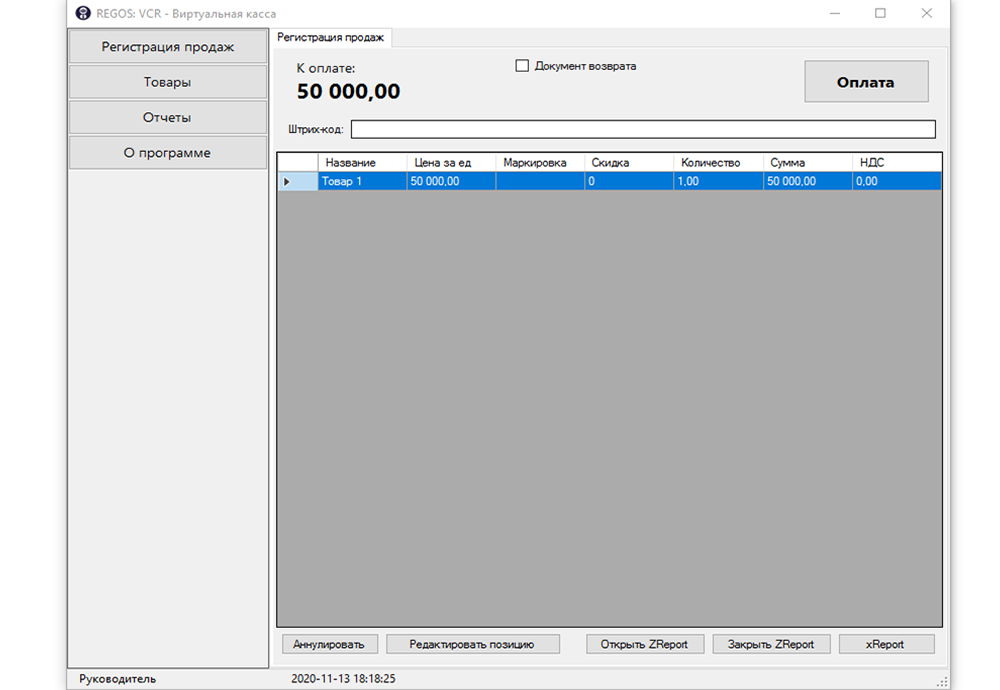This screenshot has width=1000, height=690.
Task: Select the quantity cell showing 1,00
Action: (x=718, y=181)
